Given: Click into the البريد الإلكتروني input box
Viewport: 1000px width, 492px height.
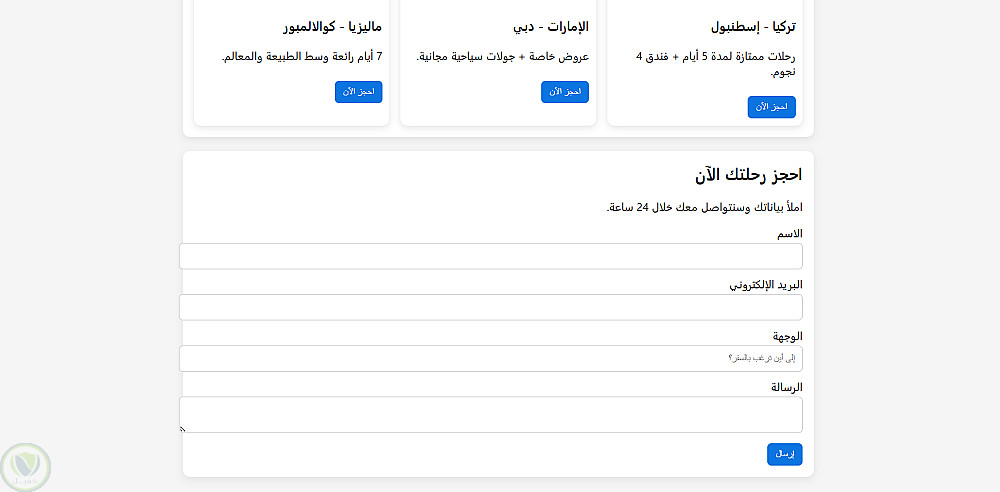Looking at the screenshot, I should [x=490, y=307].
